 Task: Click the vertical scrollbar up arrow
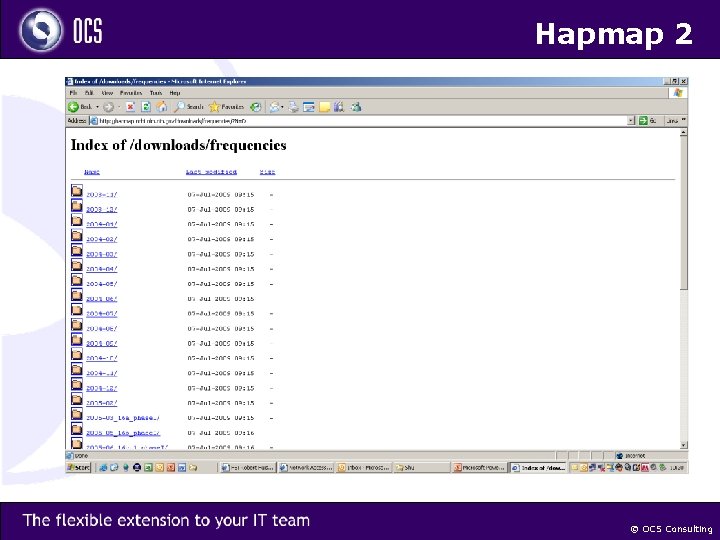(683, 132)
